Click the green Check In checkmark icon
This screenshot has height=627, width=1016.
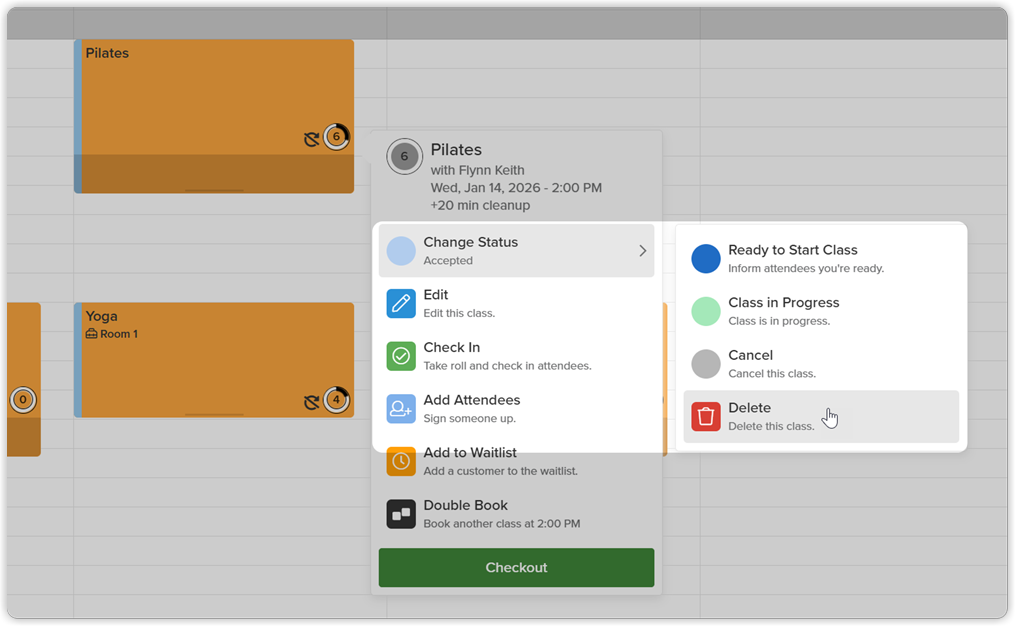(x=401, y=356)
